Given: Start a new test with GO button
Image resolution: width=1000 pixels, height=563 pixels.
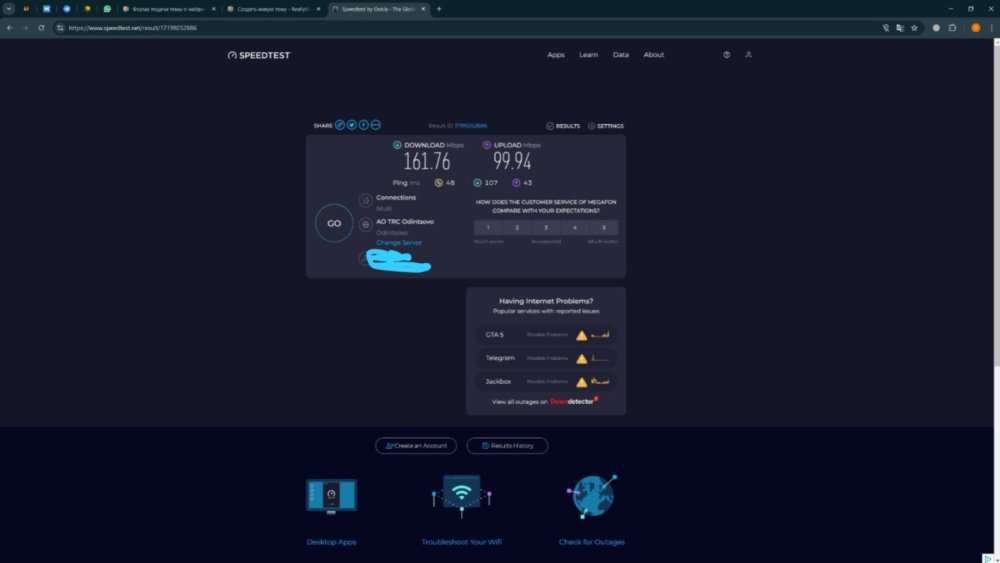Looking at the screenshot, I should (x=334, y=223).
